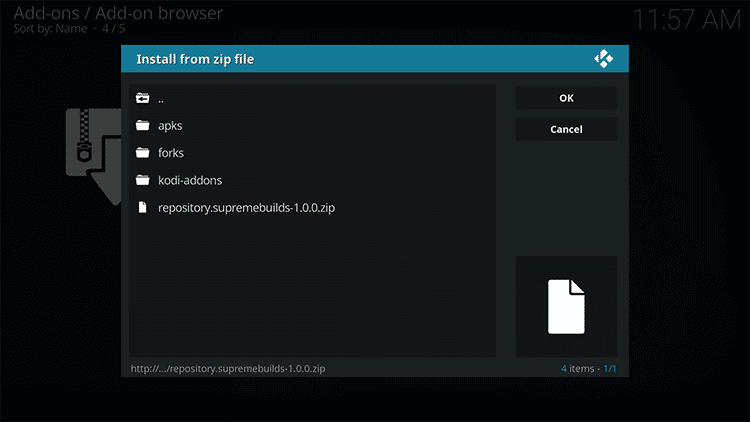Click the large file preview thumbnail

click(566, 307)
